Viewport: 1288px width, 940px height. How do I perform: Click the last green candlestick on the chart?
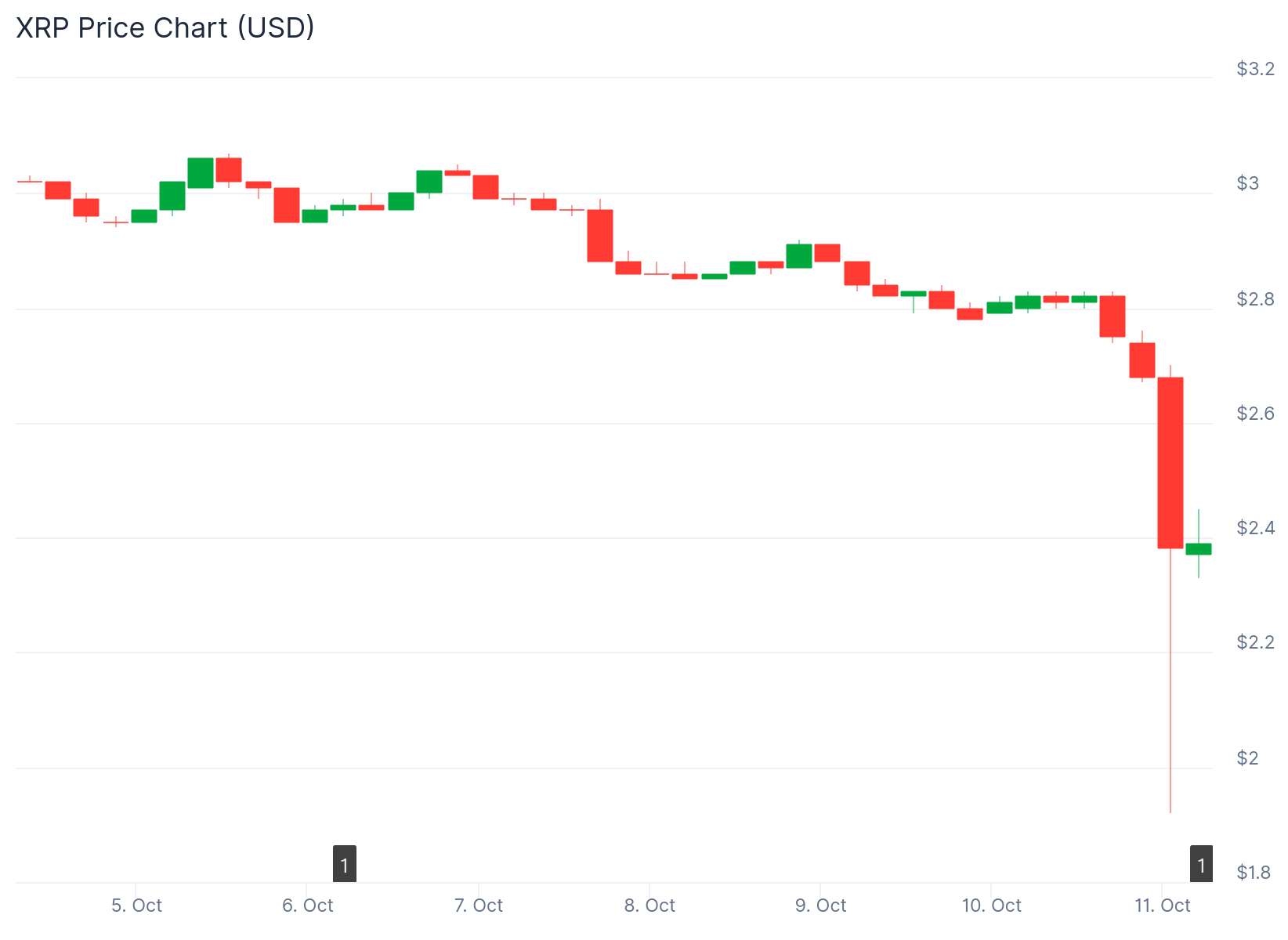pyautogui.click(x=1199, y=548)
